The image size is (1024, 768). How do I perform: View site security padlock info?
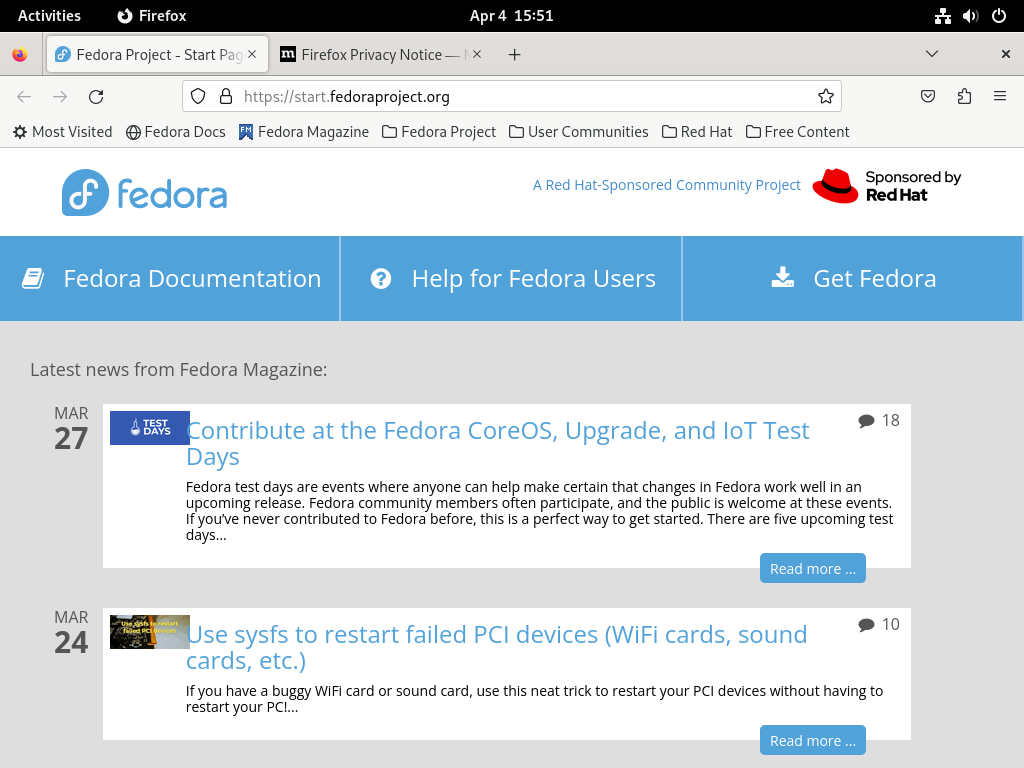(x=226, y=97)
